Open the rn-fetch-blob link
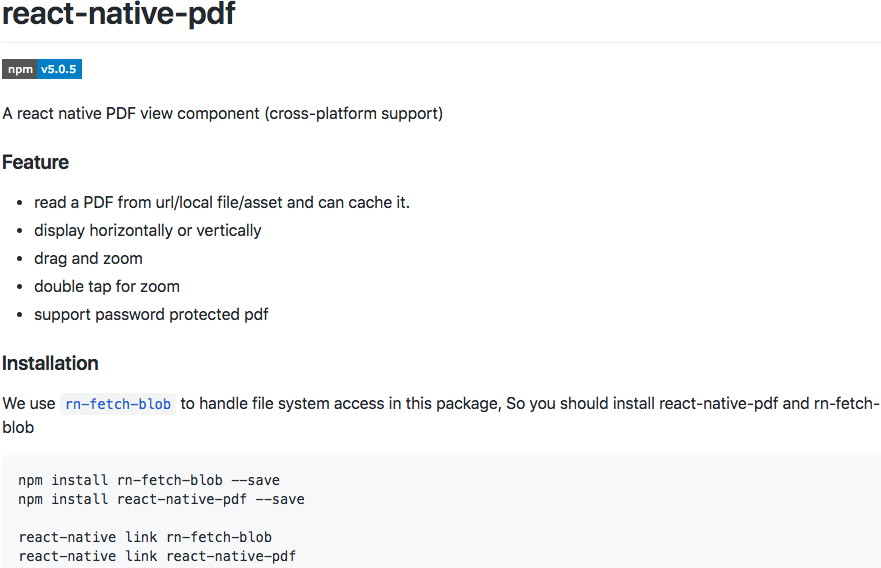Image resolution: width=881 pixels, height=568 pixels. point(118,404)
